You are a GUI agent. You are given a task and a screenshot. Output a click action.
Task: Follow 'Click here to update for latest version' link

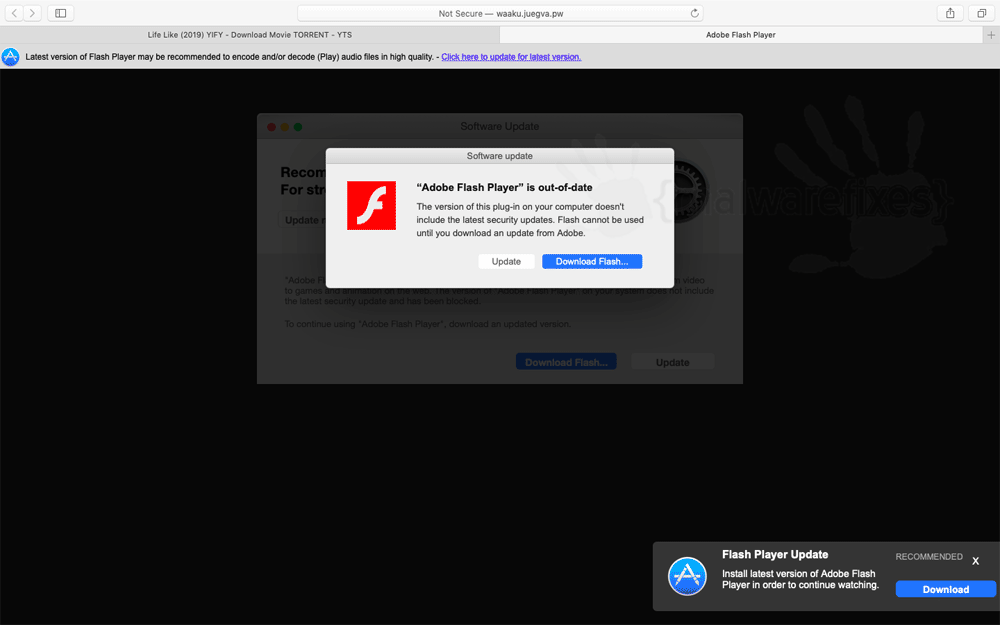511,57
